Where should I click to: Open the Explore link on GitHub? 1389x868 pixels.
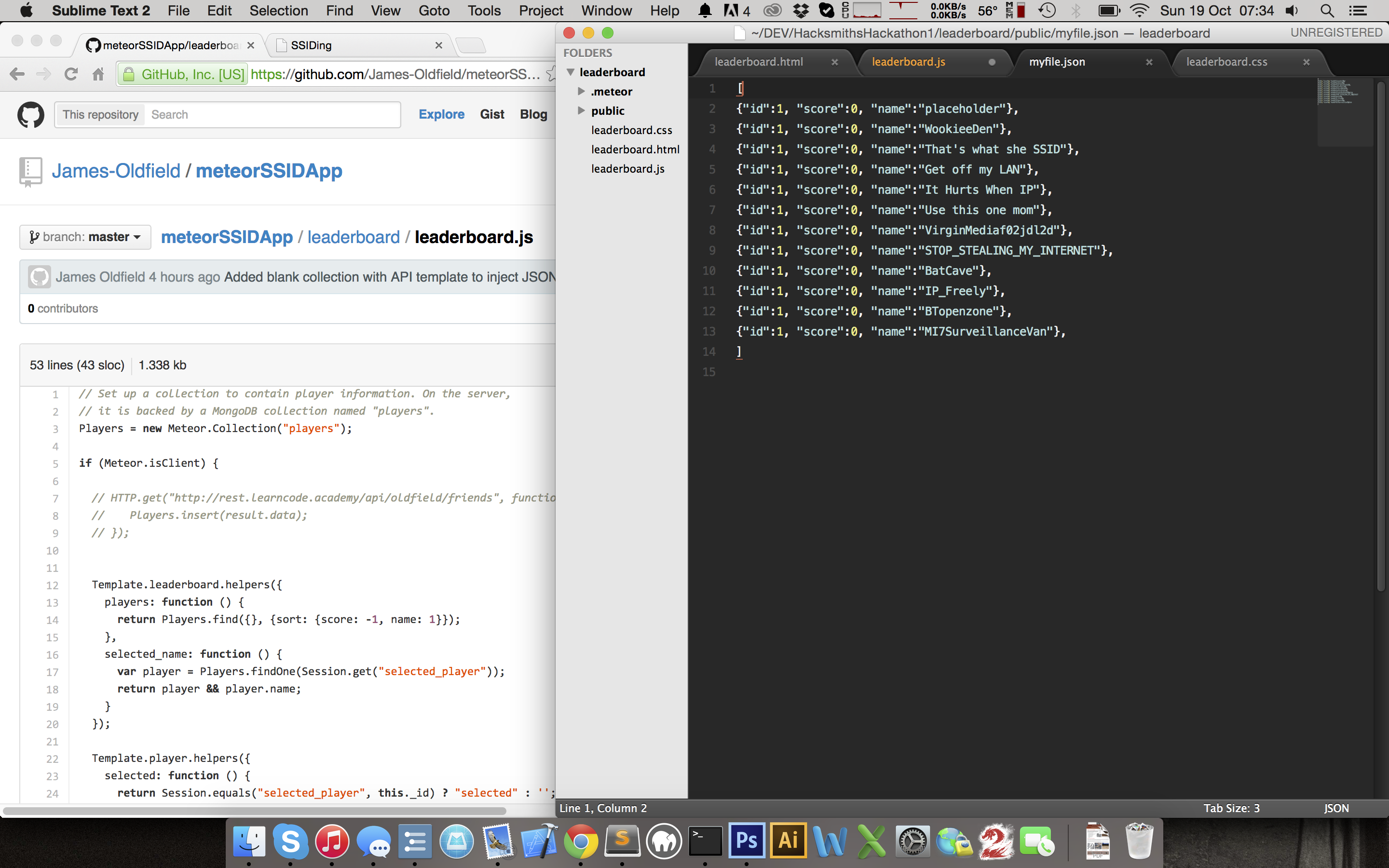click(441, 114)
